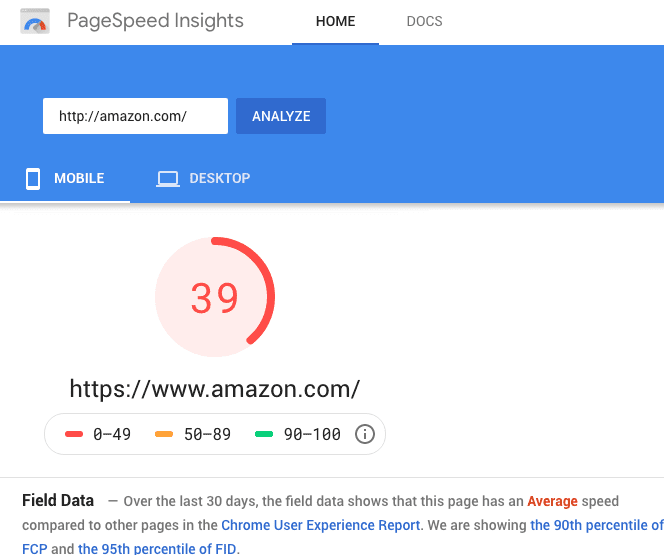Click the green 90–100 legend marker
This screenshot has height=555, width=664.
264,434
